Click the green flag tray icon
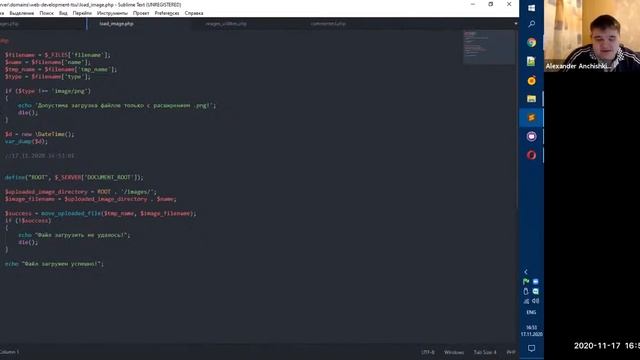640x360 pixels. 526,282
